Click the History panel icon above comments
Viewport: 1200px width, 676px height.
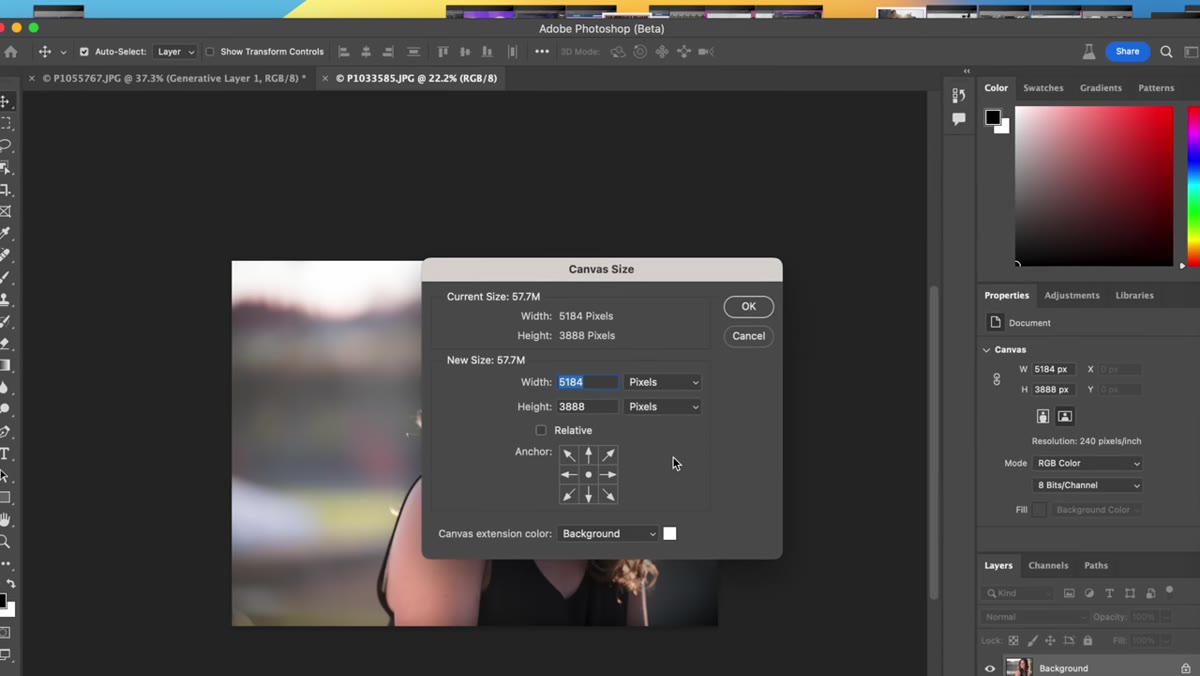click(959, 95)
